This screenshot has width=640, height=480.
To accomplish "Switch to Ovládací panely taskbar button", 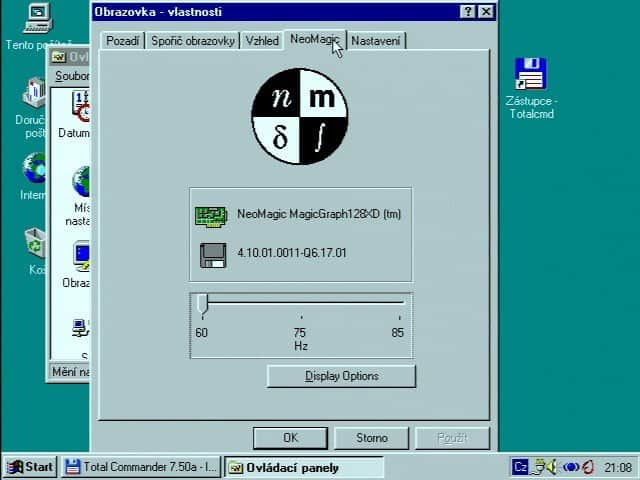I will pos(304,467).
